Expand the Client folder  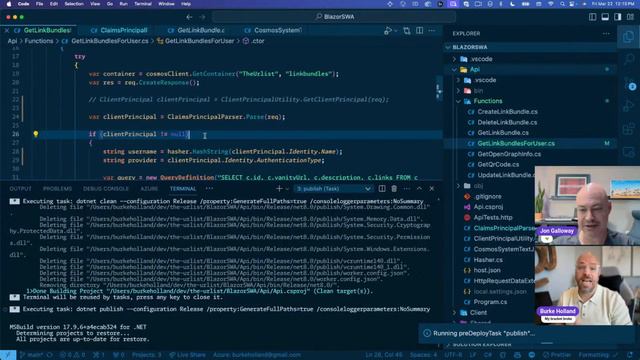pos(454,313)
